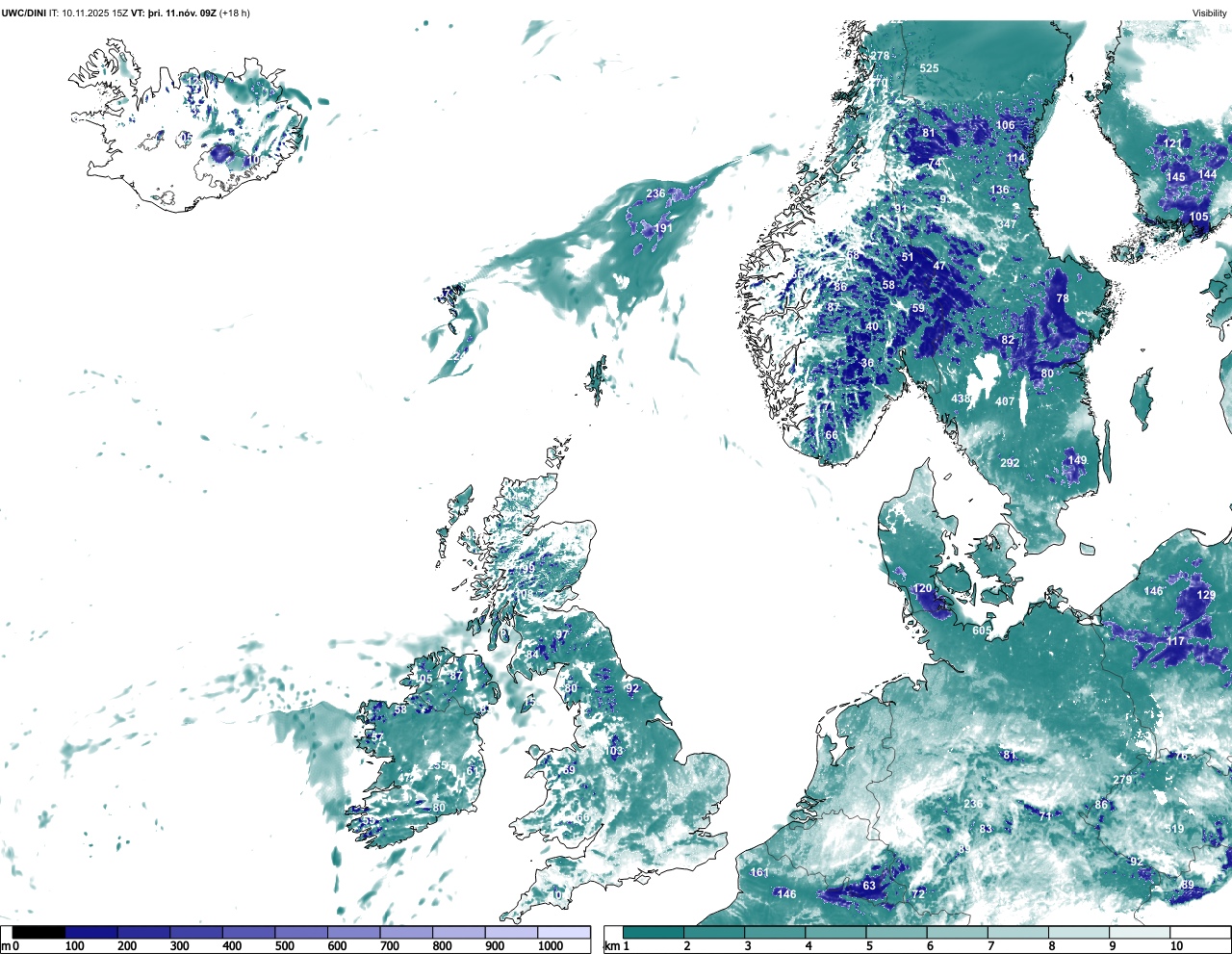Select the 5–6 km teal legend swatch
Image resolution: width=1232 pixels, height=954 pixels.
coord(897,932)
